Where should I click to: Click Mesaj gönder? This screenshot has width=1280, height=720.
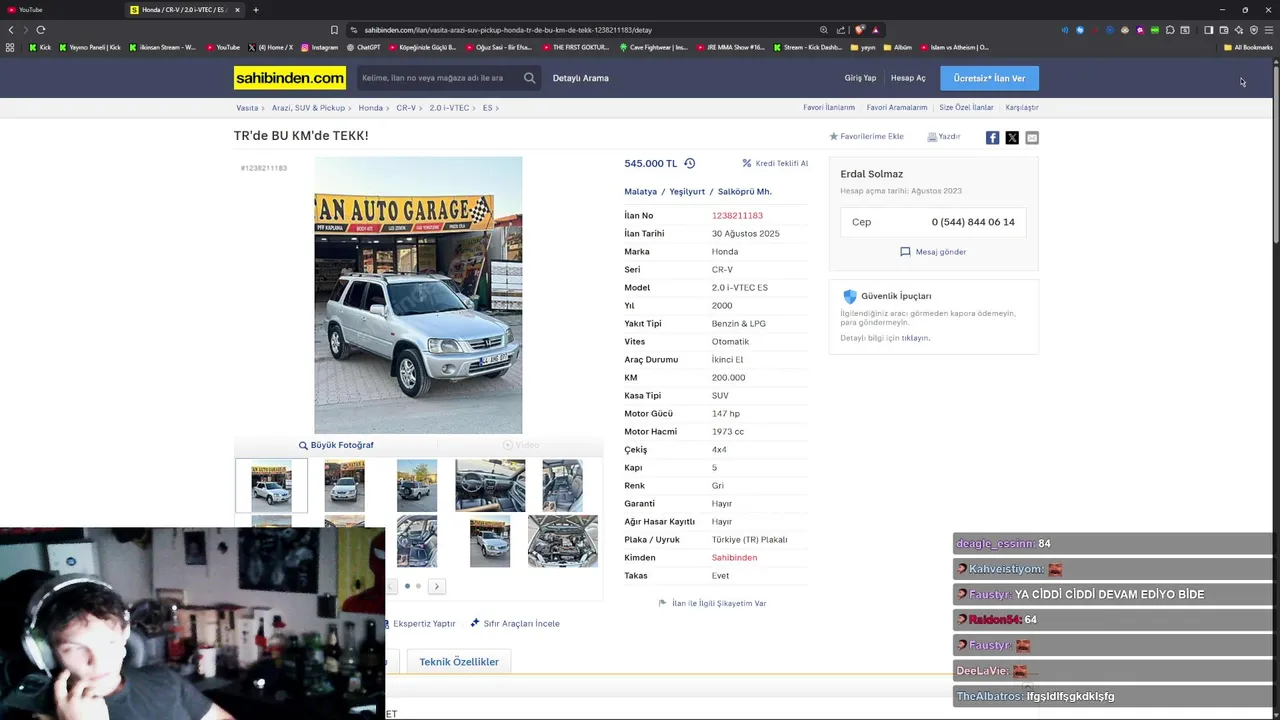coord(933,252)
